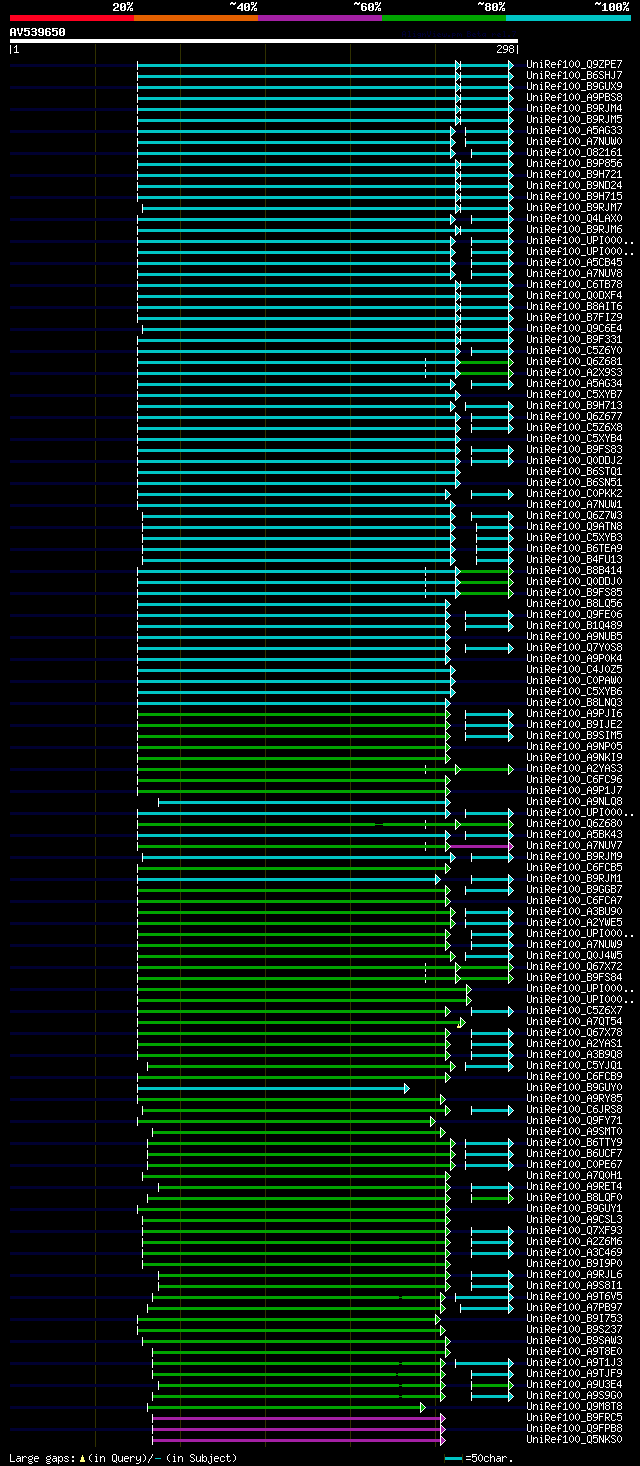
Task: Click the UniRef100_B9GUY0 label
Action: (574, 1087)
